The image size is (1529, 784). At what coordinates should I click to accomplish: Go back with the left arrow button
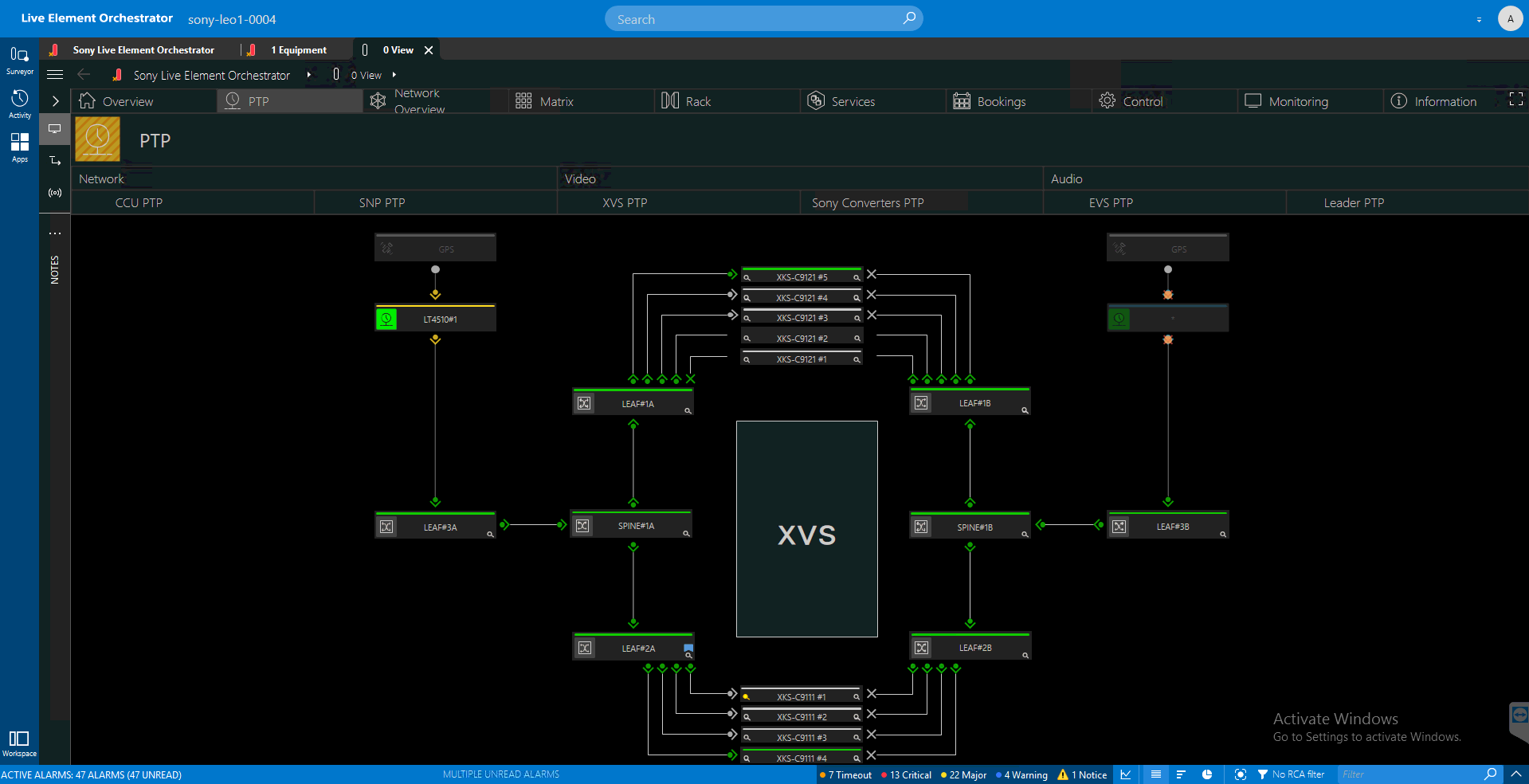(84, 75)
